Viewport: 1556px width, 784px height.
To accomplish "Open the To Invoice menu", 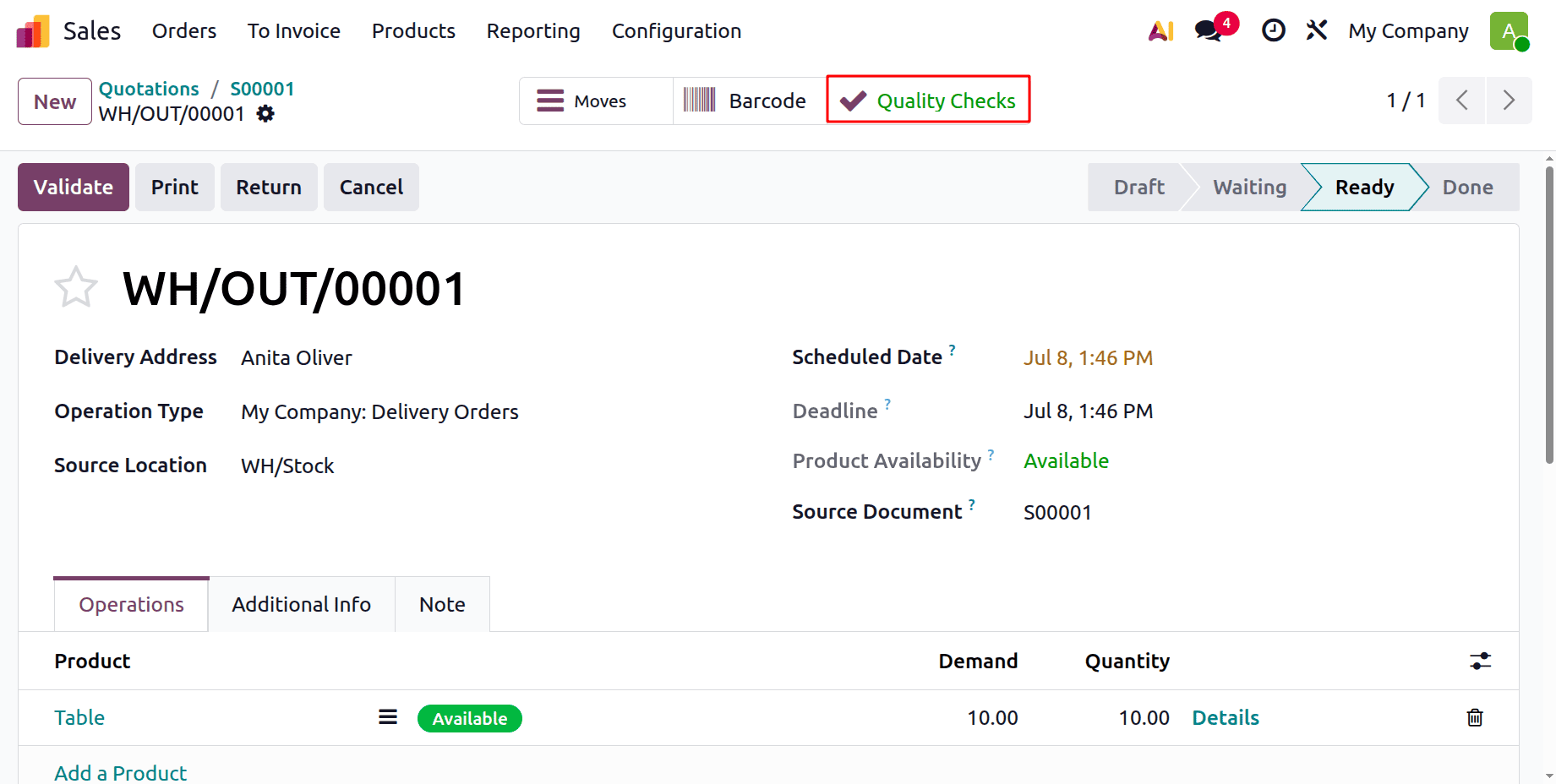I will click(294, 31).
